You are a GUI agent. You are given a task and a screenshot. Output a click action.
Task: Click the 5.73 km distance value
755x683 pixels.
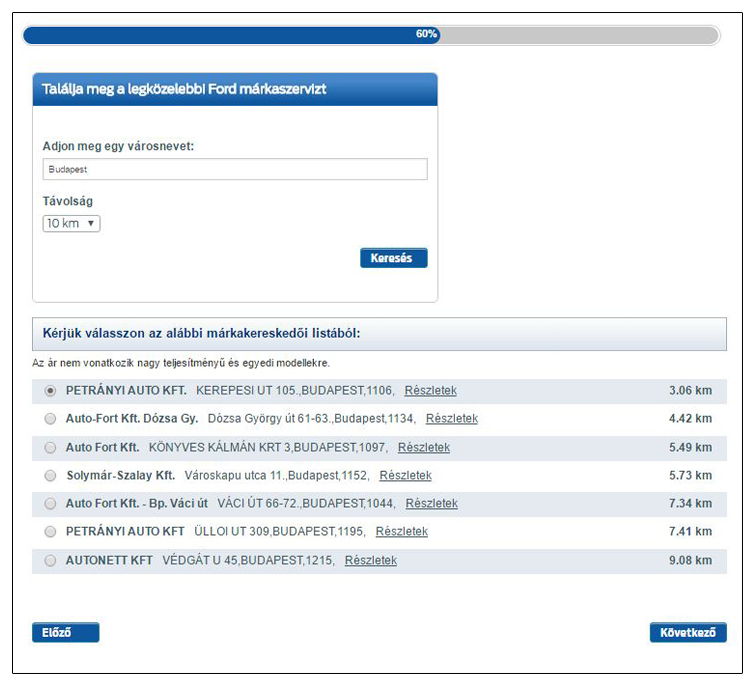[690, 475]
